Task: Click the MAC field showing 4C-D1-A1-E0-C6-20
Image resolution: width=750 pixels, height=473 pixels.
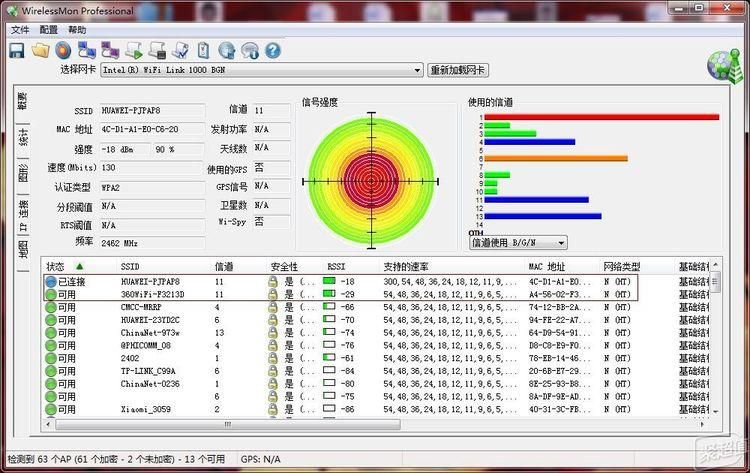Action: (152, 130)
